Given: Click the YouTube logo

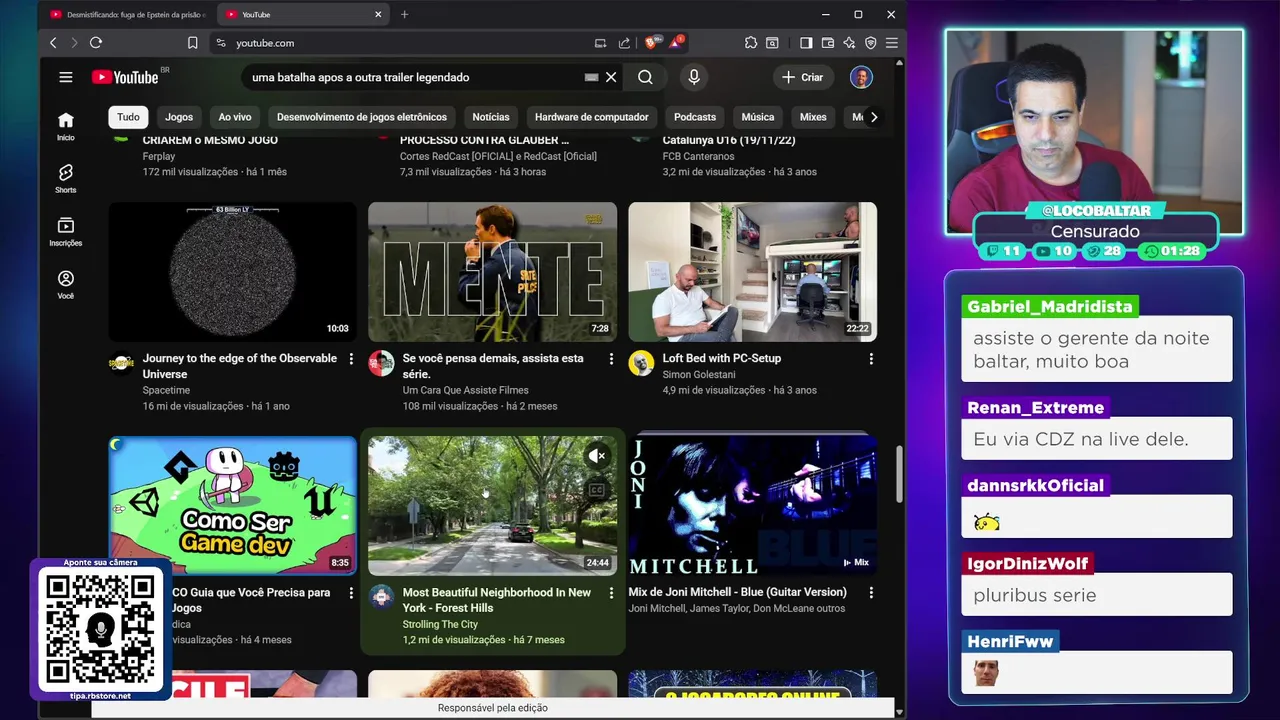Looking at the screenshot, I should (125, 77).
